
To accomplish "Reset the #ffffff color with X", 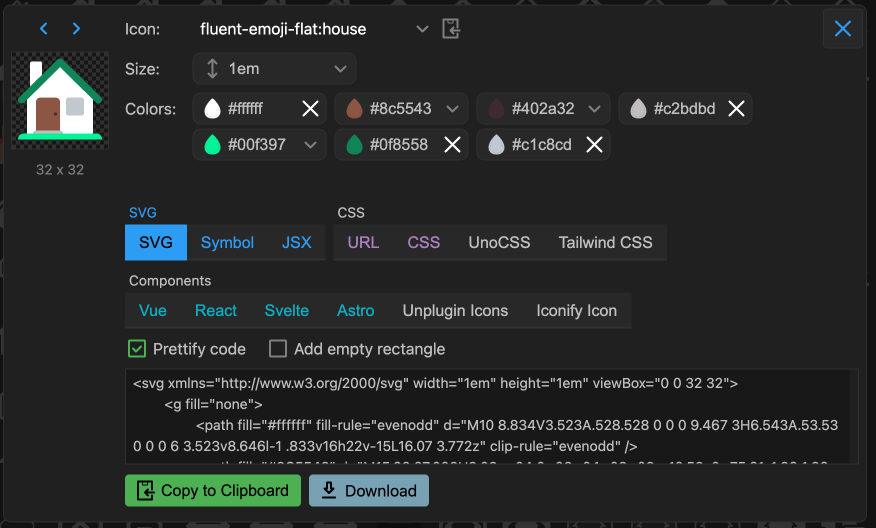I will coord(311,109).
